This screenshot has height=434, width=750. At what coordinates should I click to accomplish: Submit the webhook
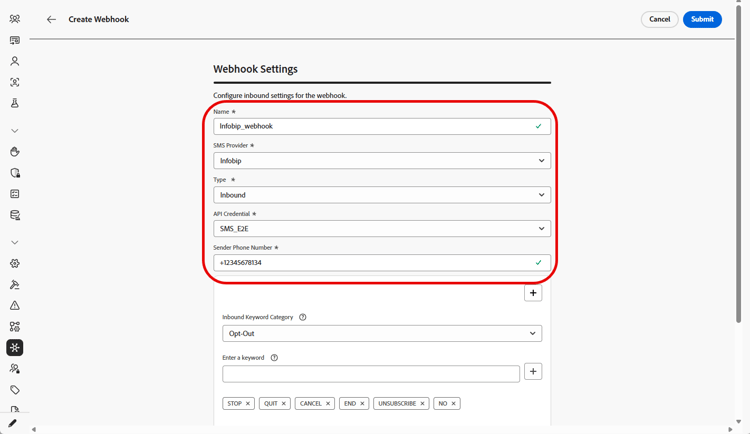(x=702, y=19)
